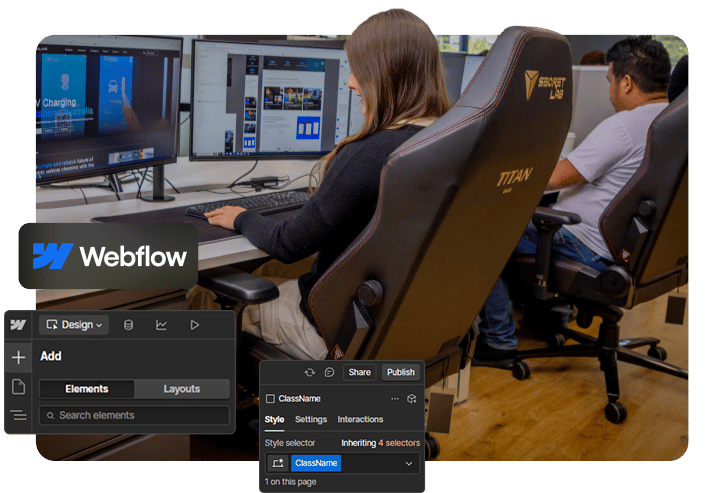Open the comments bubble icon
Screen dimensions: 723x493
point(329,372)
